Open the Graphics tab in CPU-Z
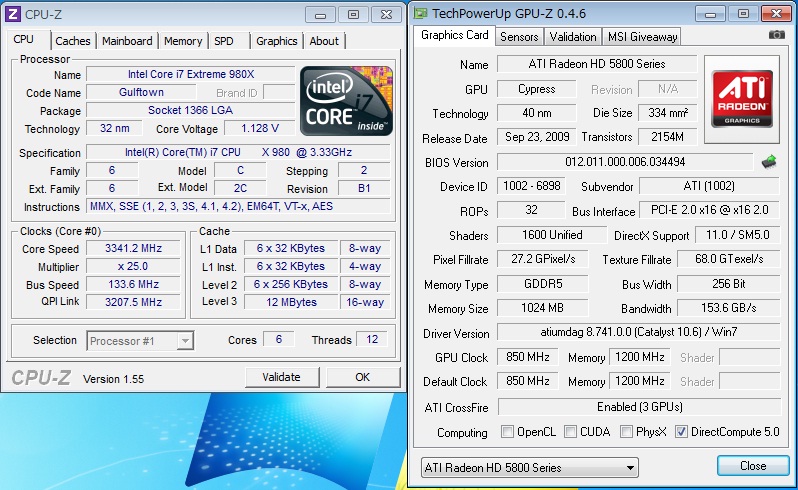798x490 pixels. (276, 41)
